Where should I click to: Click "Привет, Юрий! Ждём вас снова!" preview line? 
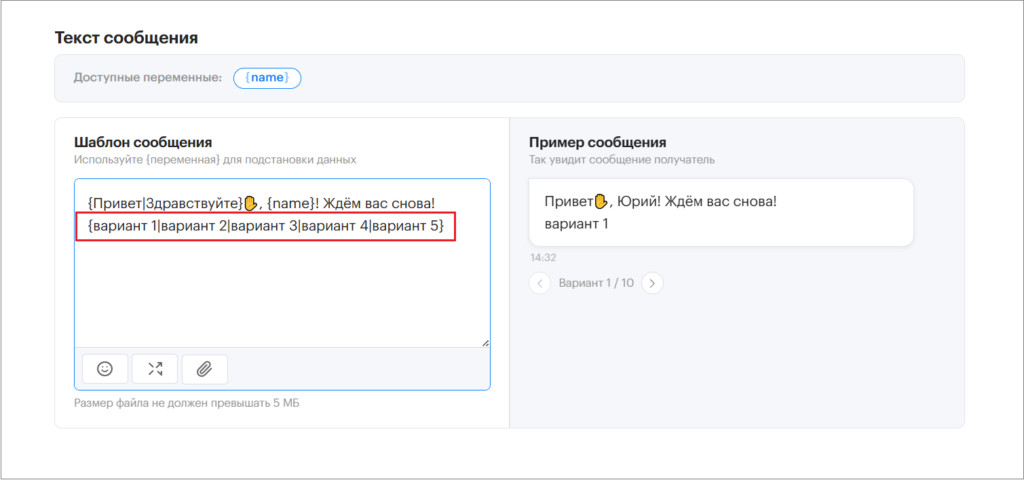click(x=660, y=201)
